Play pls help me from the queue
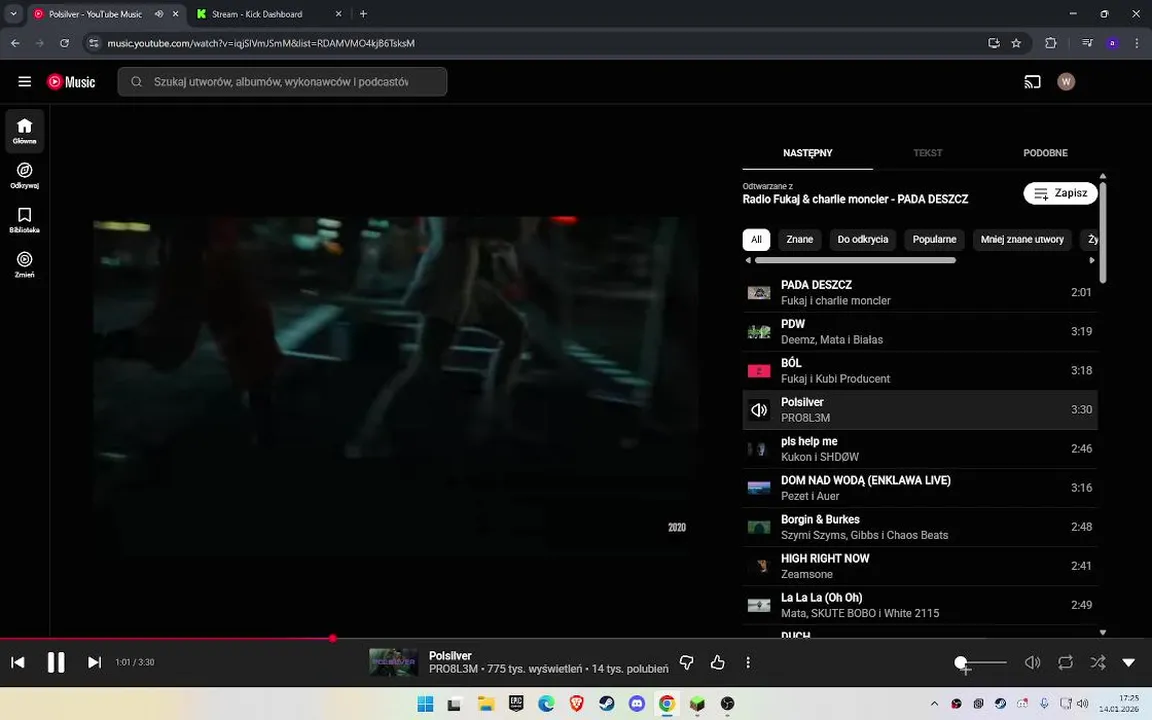1152x720 pixels. (920, 449)
